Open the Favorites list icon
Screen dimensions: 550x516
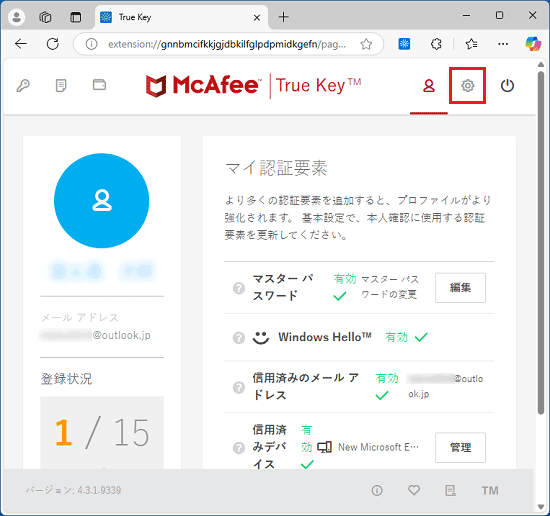[471, 44]
